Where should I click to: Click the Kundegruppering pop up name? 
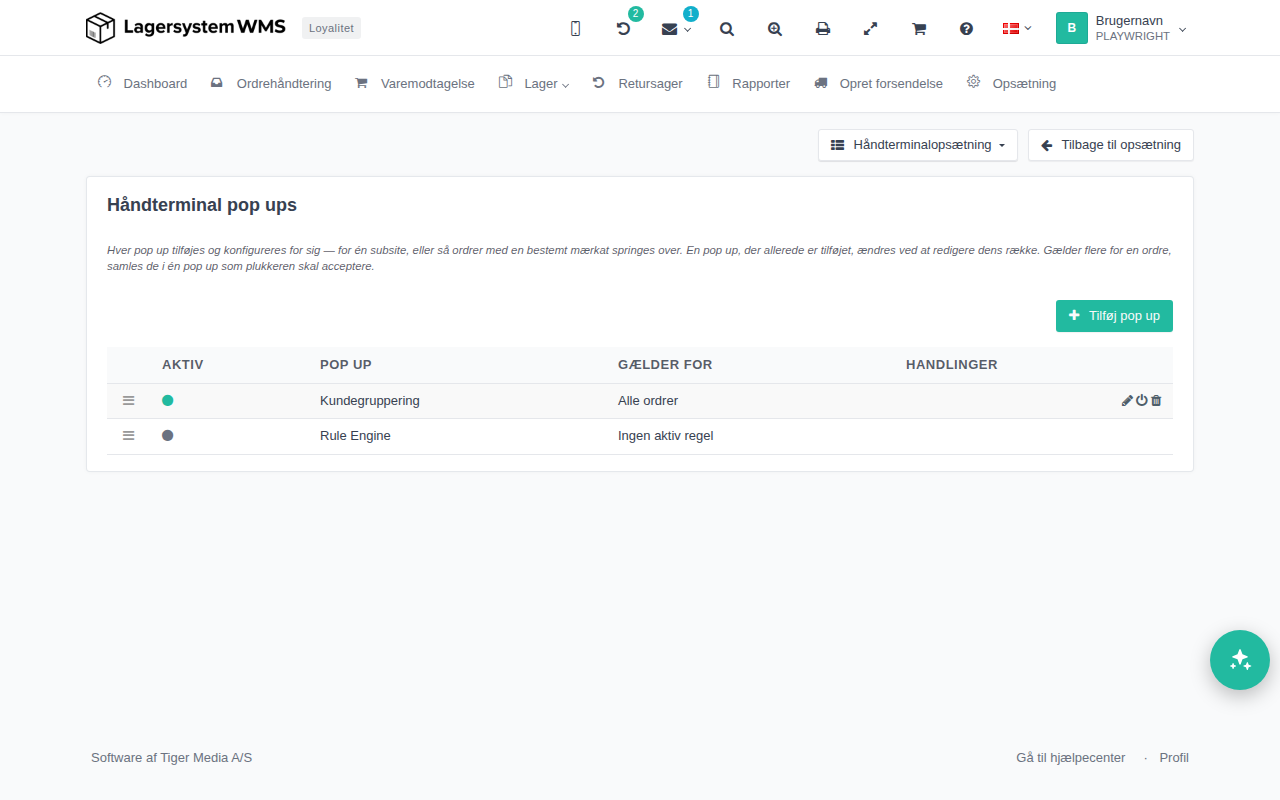coord(370,400)
